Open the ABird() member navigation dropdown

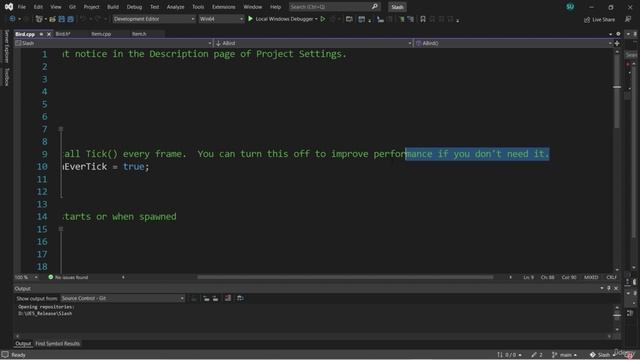pos(513,43)
